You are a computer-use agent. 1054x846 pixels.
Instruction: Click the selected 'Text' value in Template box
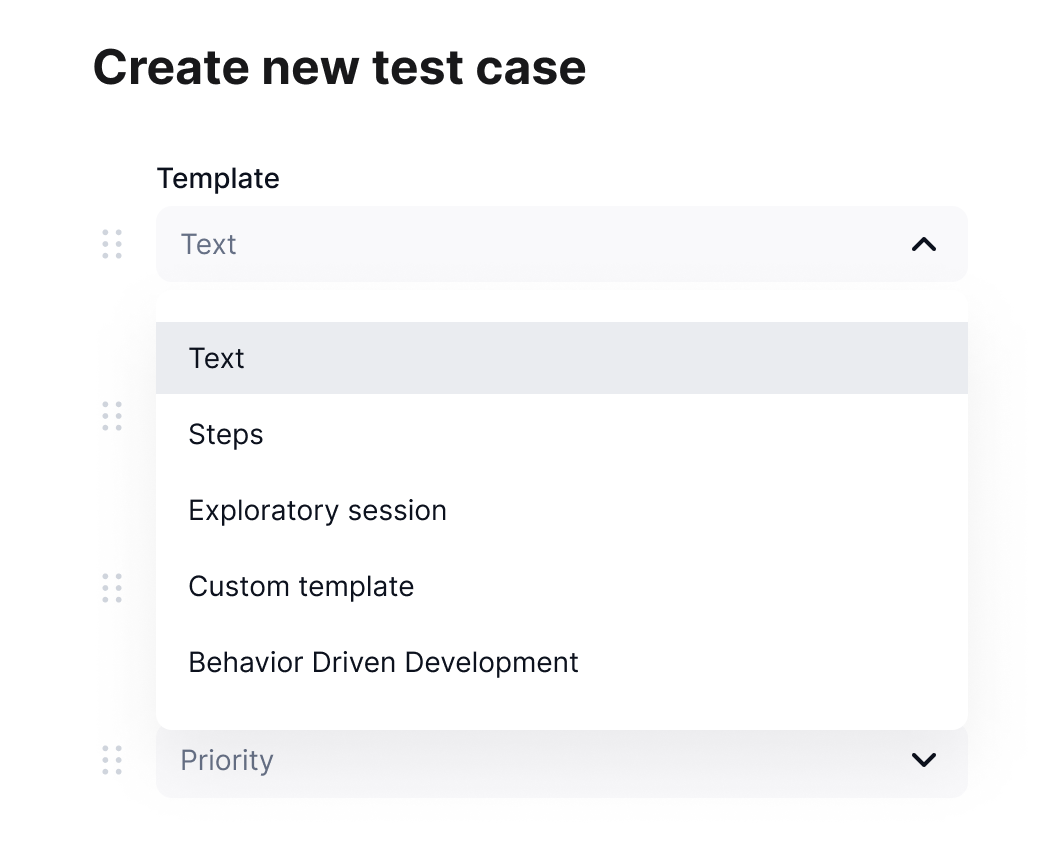click(x=208, y=245)
